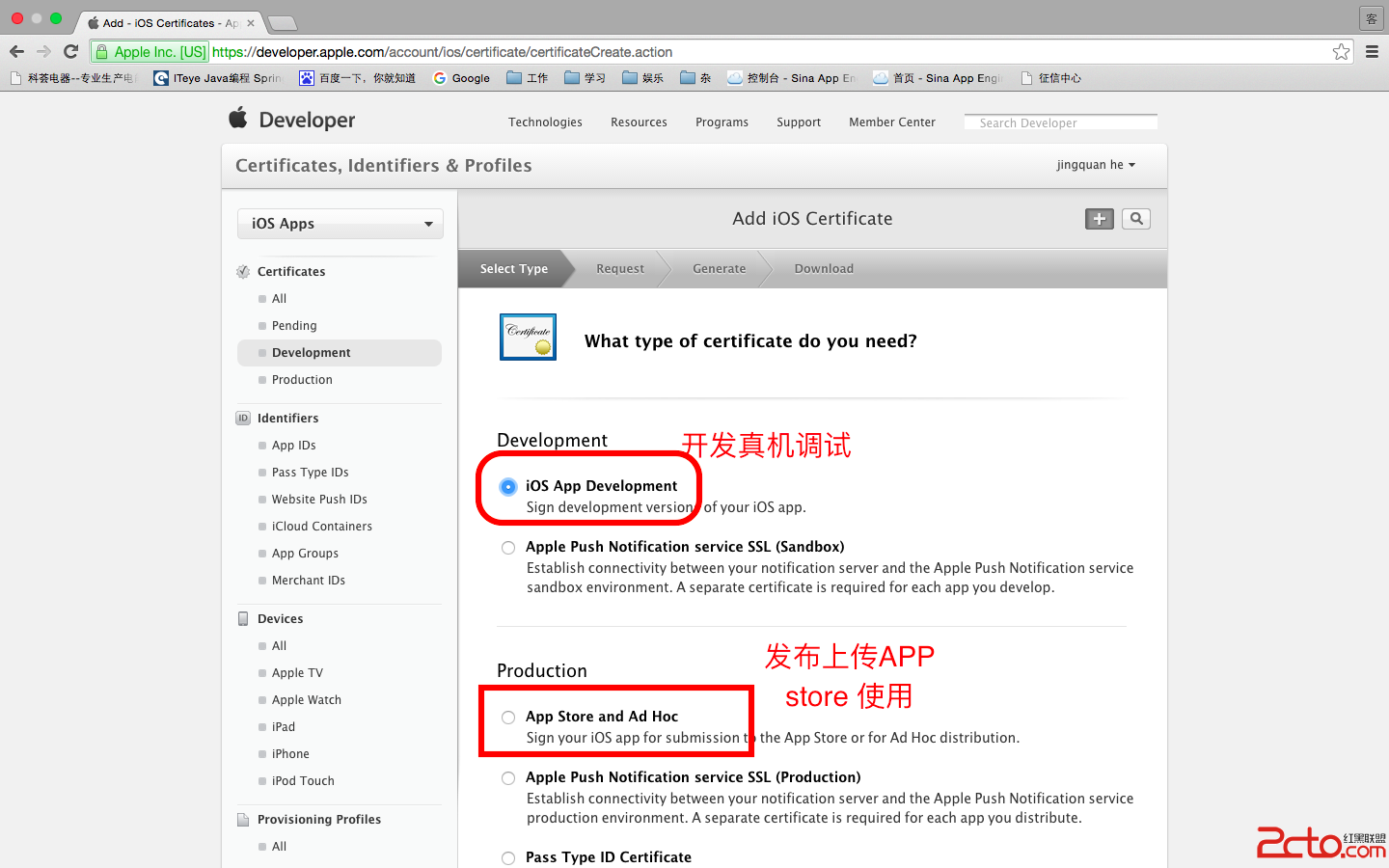Viewport: 1389px width, 868px height.
Task: Select iOS App Development radio button
Action: pos(508,487)
